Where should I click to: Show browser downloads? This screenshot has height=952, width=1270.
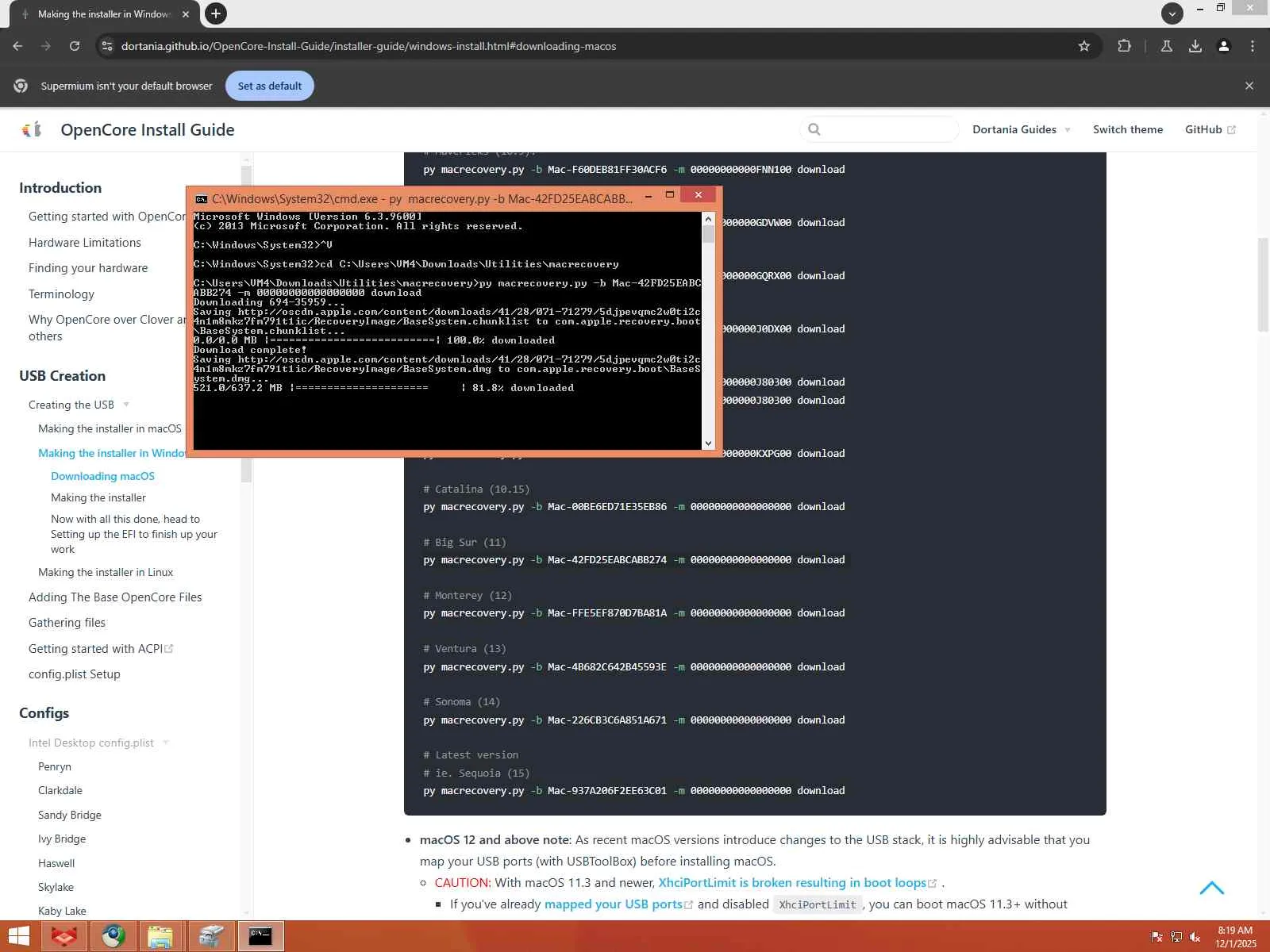point(1195,46)
